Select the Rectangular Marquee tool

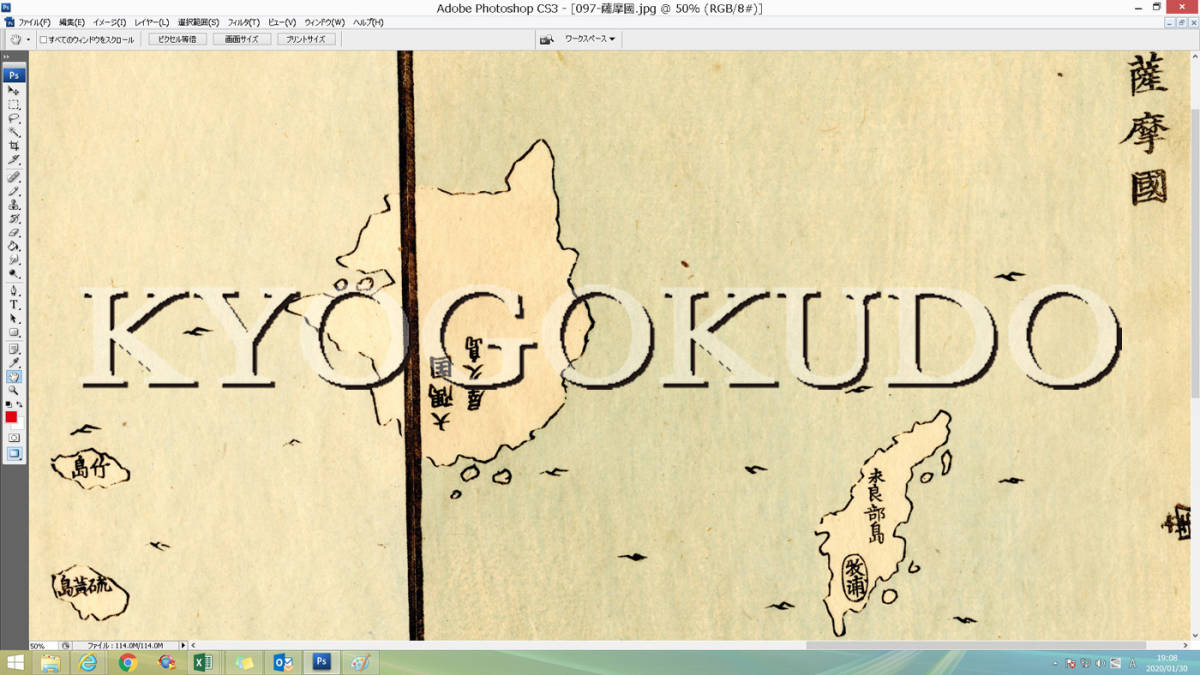[x=14, y=104]
